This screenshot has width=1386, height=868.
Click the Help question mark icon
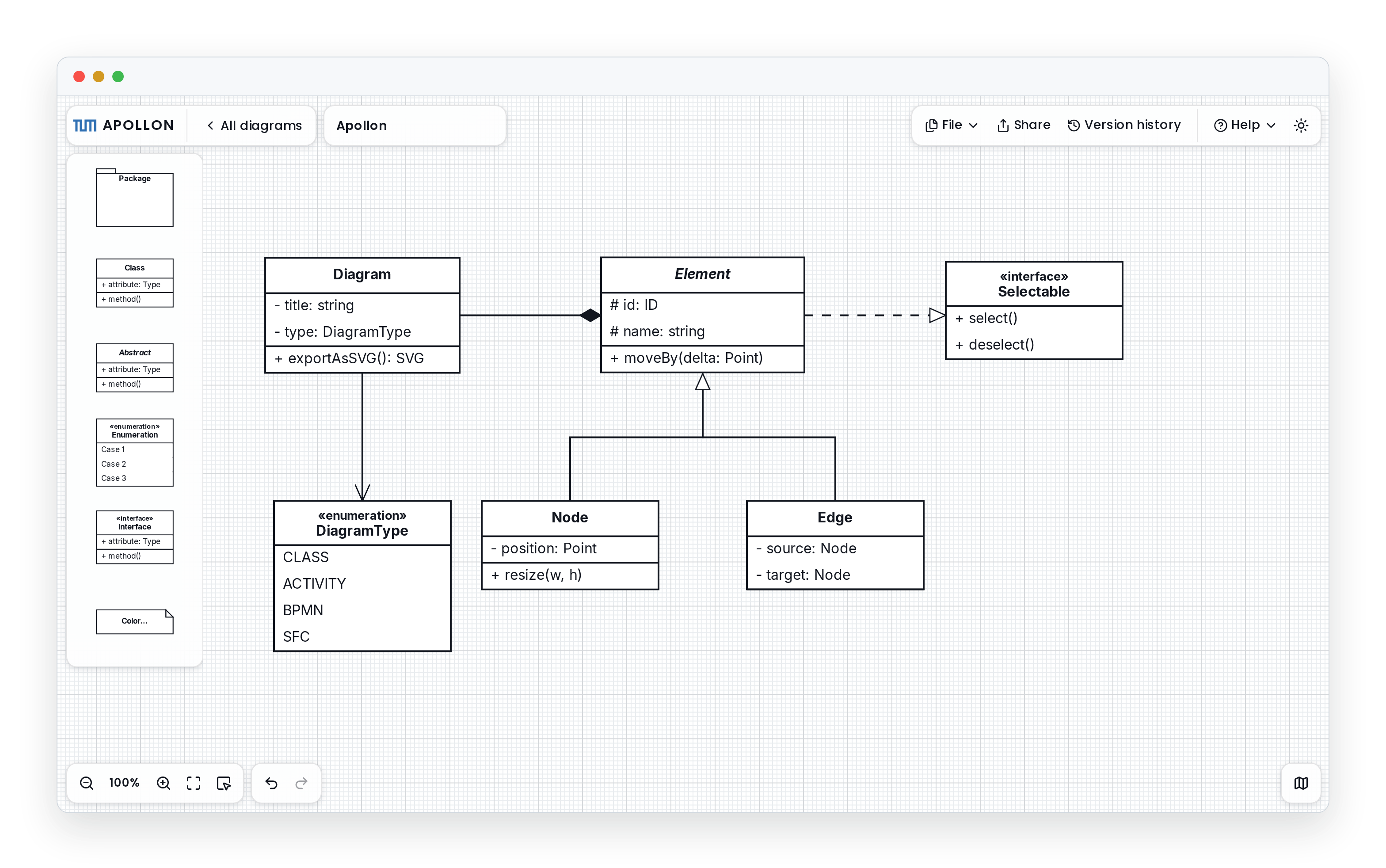pos(1220,125)
